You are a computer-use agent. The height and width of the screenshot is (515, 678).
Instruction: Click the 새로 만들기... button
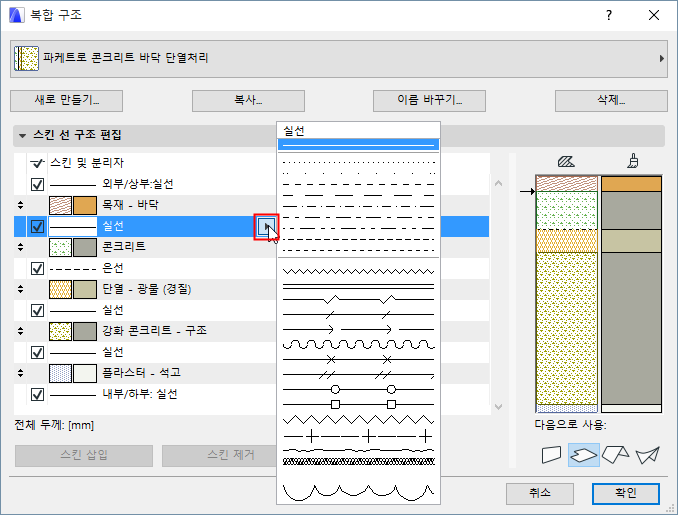67,101
